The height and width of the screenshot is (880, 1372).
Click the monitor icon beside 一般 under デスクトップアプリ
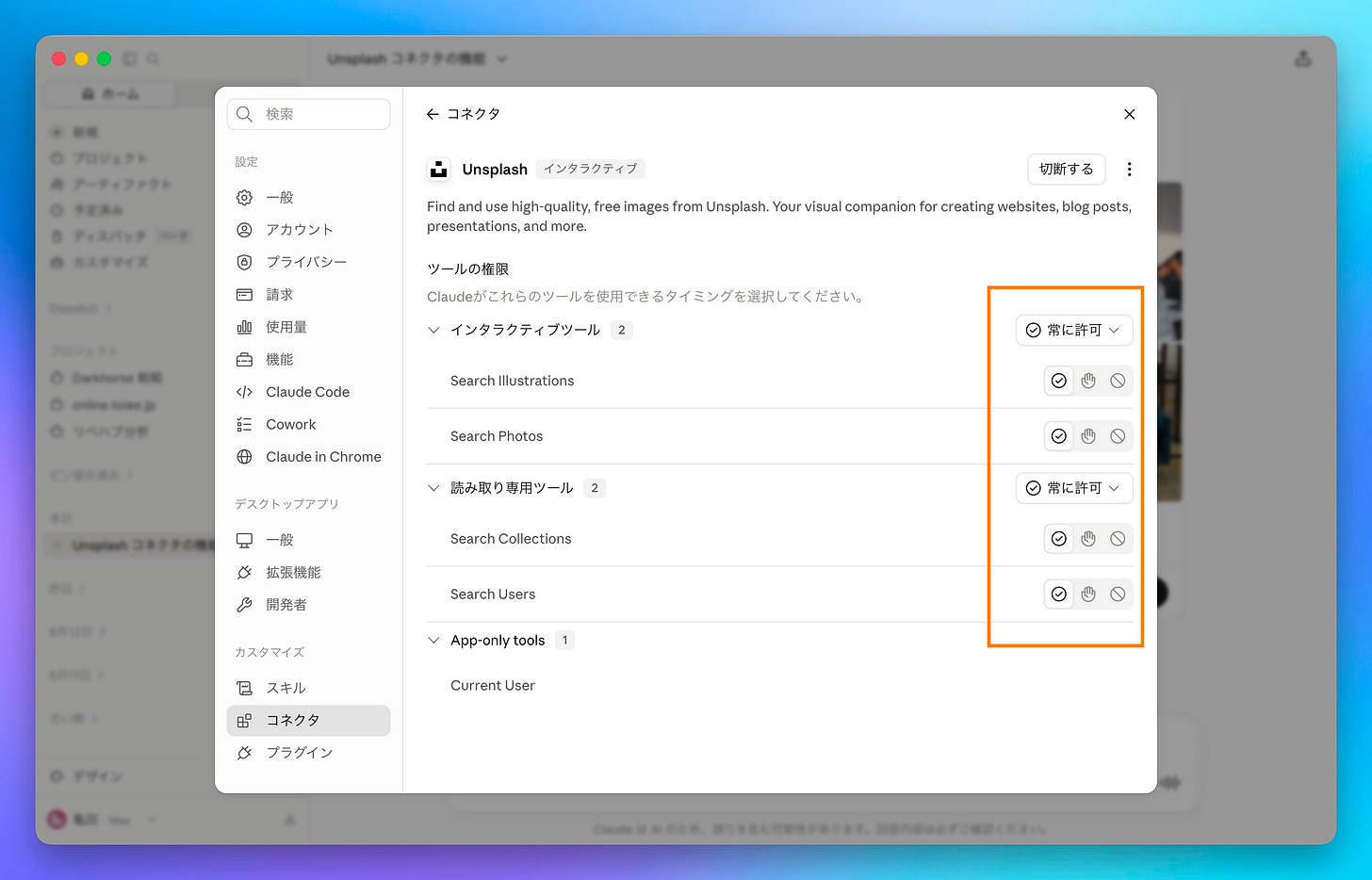tap(244, 540)
